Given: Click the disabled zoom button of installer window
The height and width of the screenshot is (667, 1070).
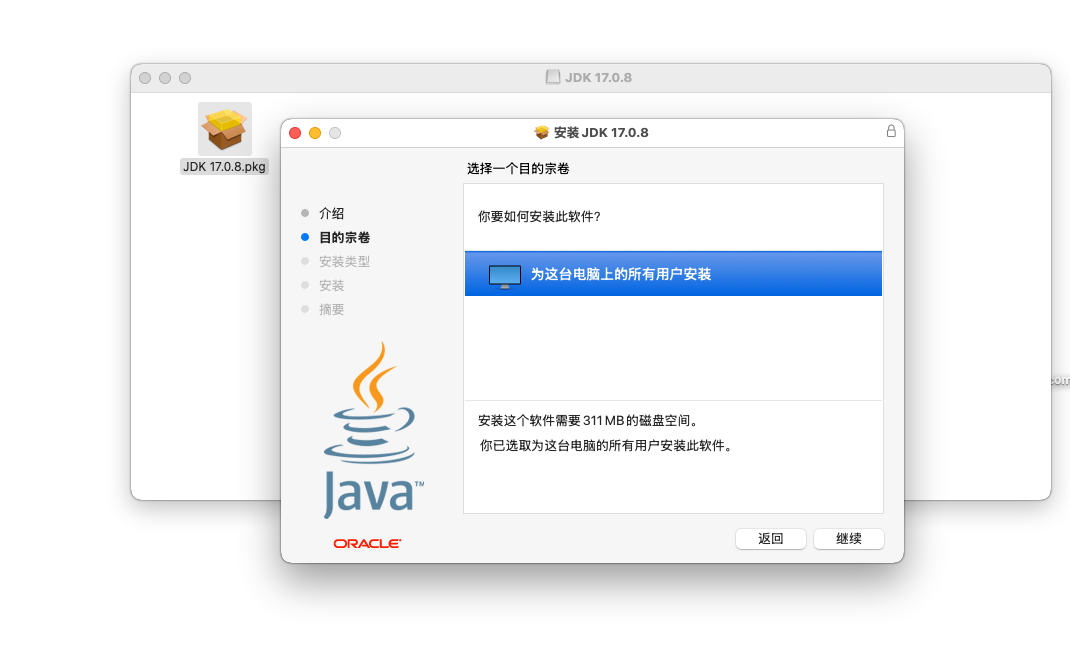Looking at the screenshot, I should [x=334, y=133].
